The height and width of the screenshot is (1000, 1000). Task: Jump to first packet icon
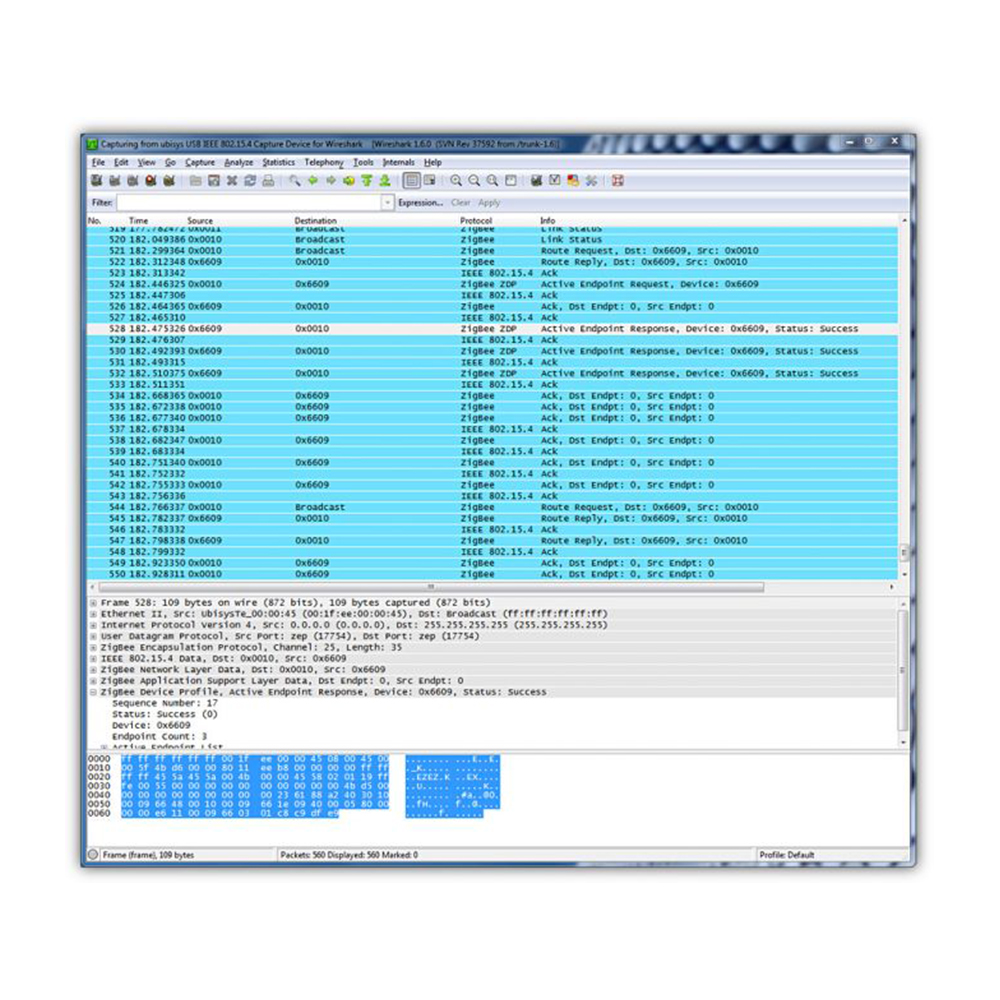(x=367, y=181)
